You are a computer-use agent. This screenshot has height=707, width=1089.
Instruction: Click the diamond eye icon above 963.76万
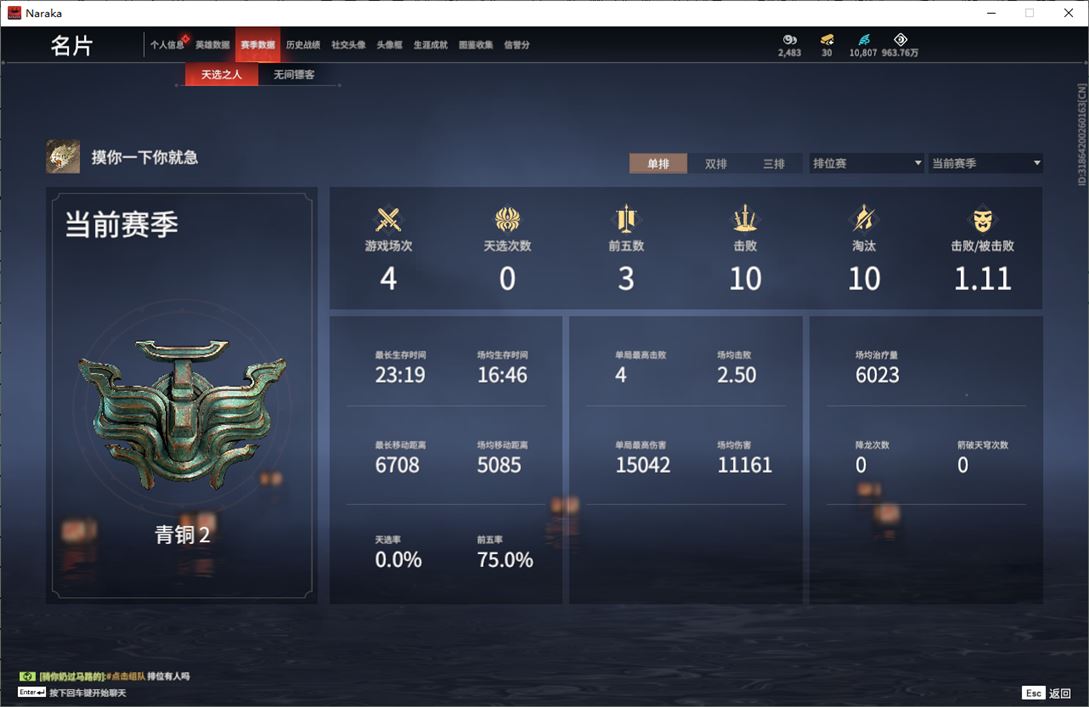tap(900, 40)
